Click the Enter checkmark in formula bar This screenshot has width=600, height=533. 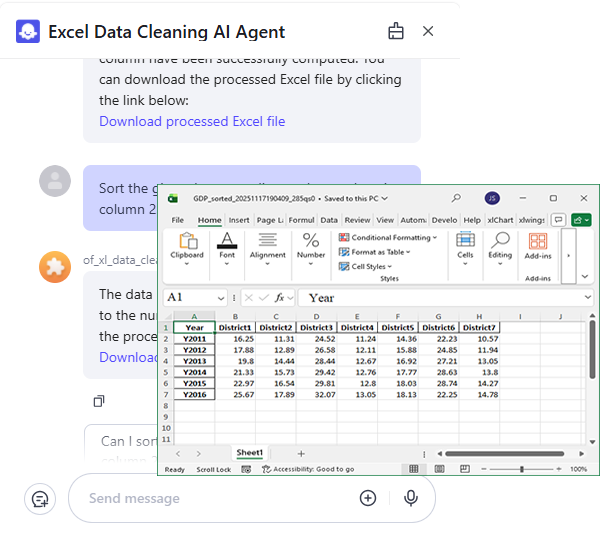264,298
